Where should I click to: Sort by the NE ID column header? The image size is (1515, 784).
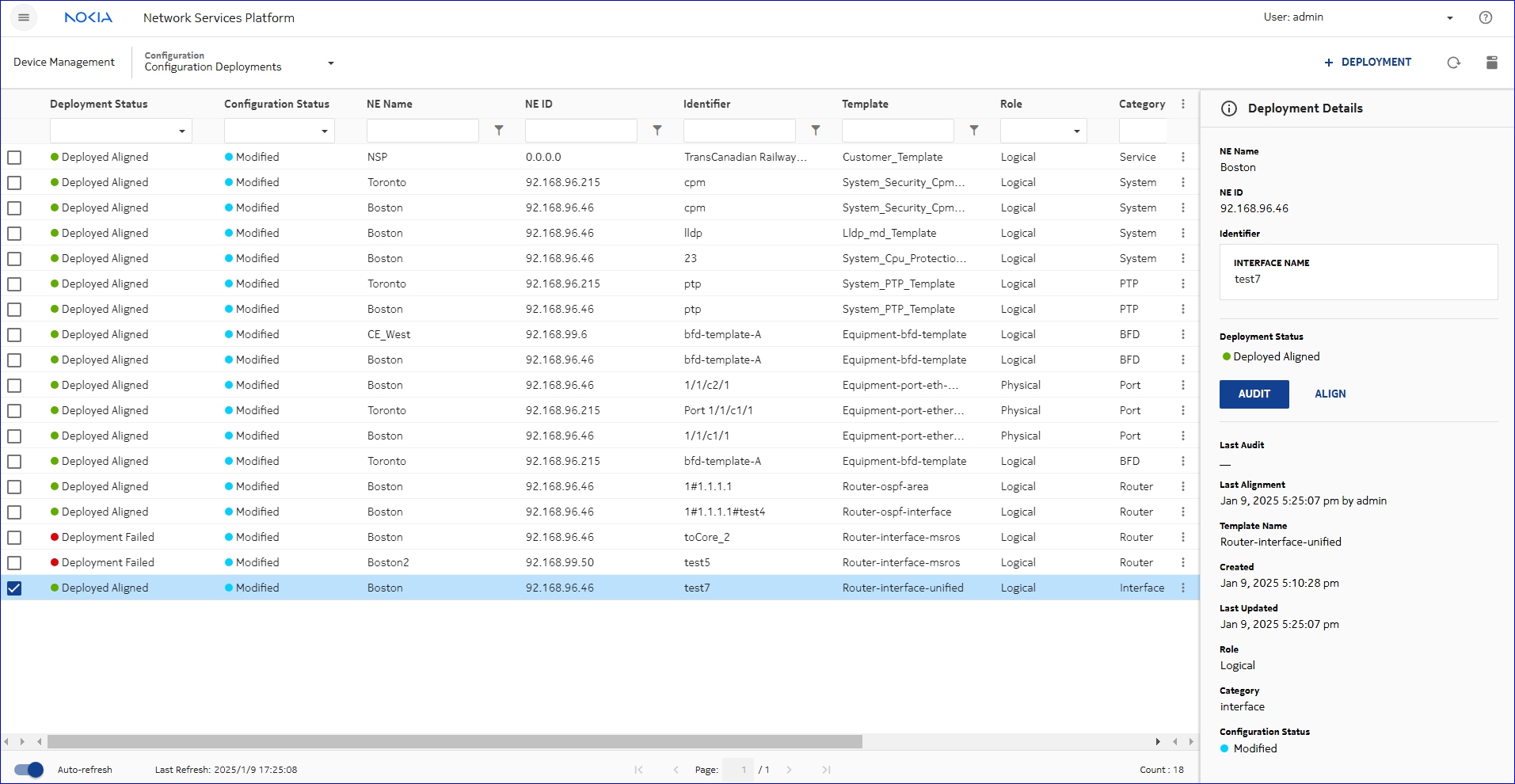pos(539,104)
